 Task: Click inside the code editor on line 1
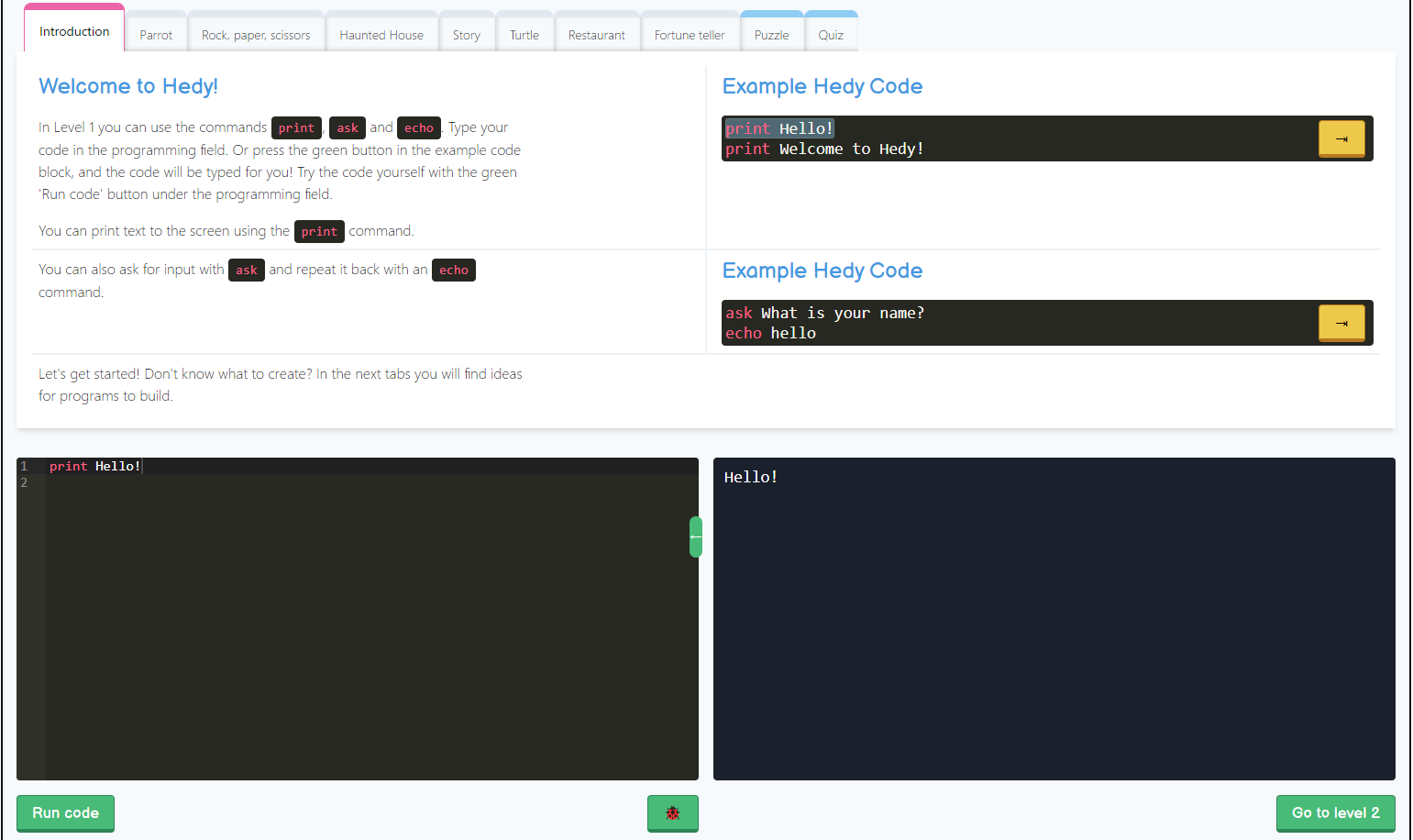click(371, 466)
